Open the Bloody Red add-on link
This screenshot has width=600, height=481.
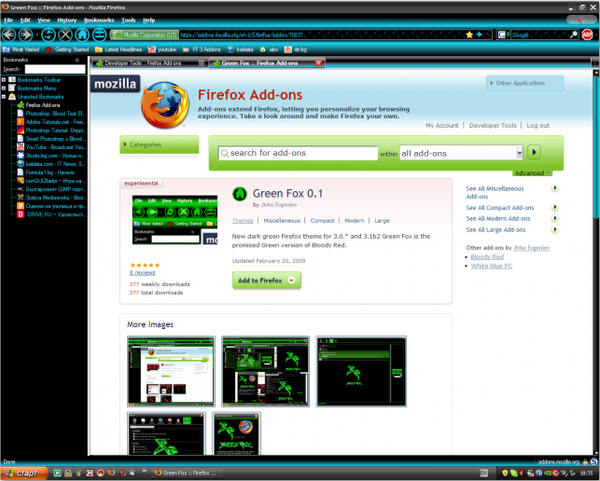pos(487,257)
